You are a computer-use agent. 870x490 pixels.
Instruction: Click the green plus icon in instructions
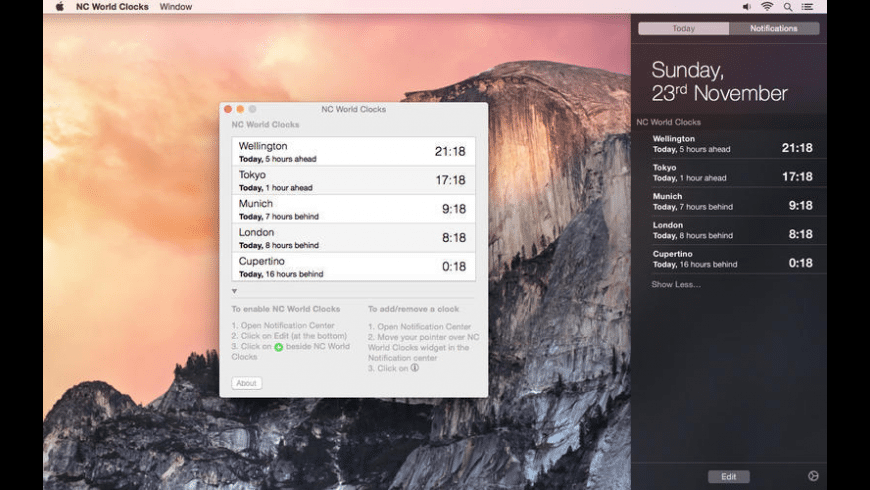(279, 347)
